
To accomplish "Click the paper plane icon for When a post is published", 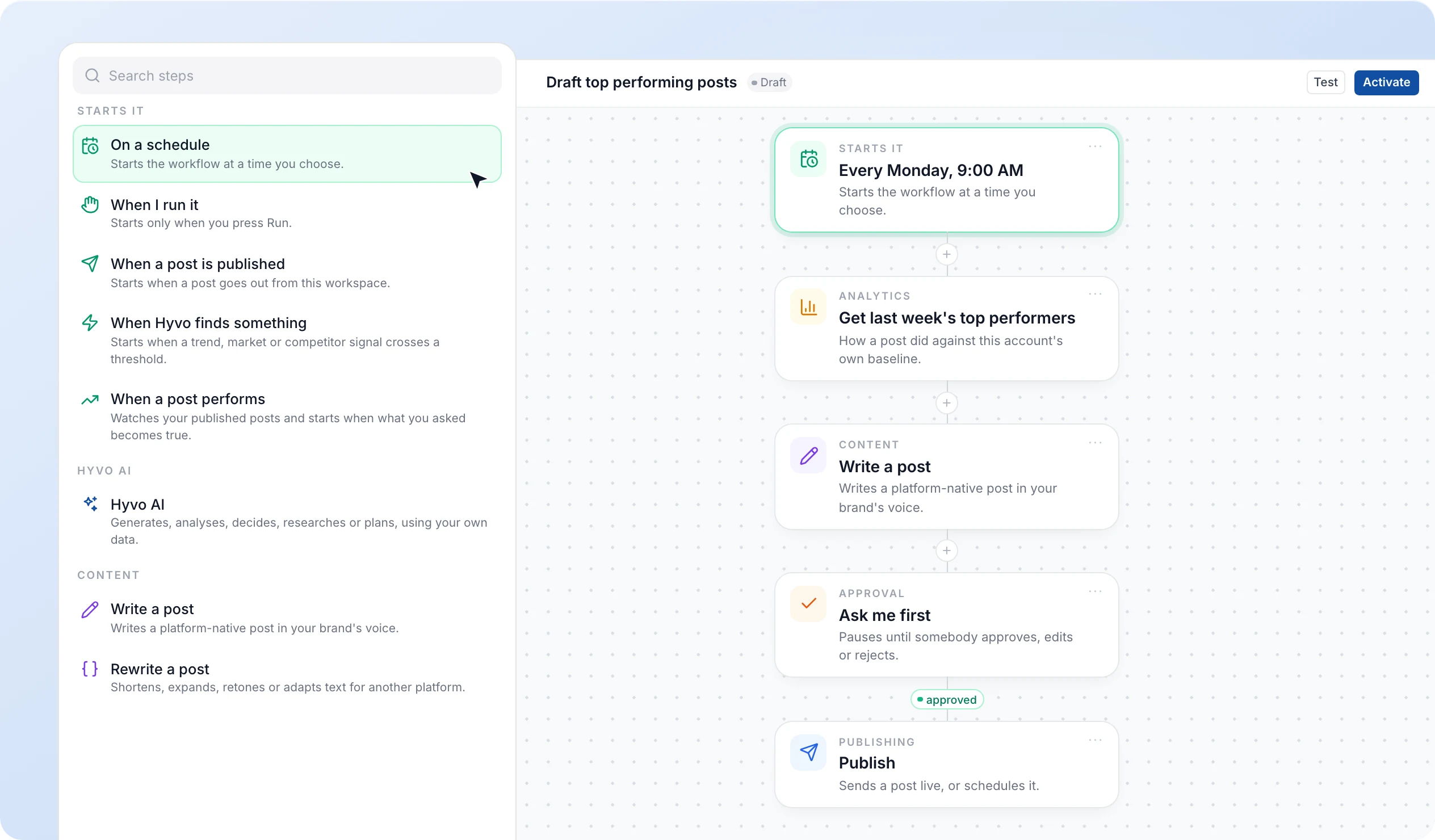I will tap(90, 264).
